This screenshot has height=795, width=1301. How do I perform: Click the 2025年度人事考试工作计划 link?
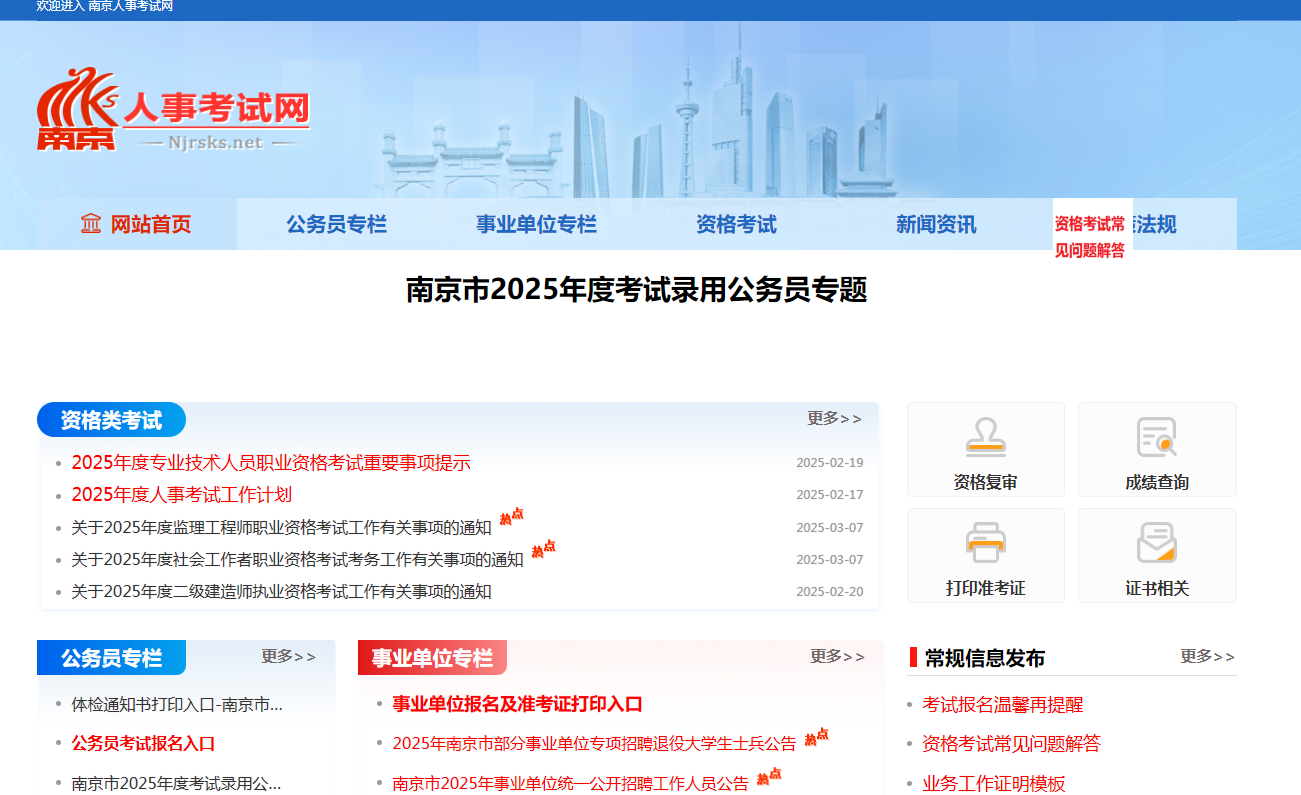pyautogui.click(x=185, y=494)
